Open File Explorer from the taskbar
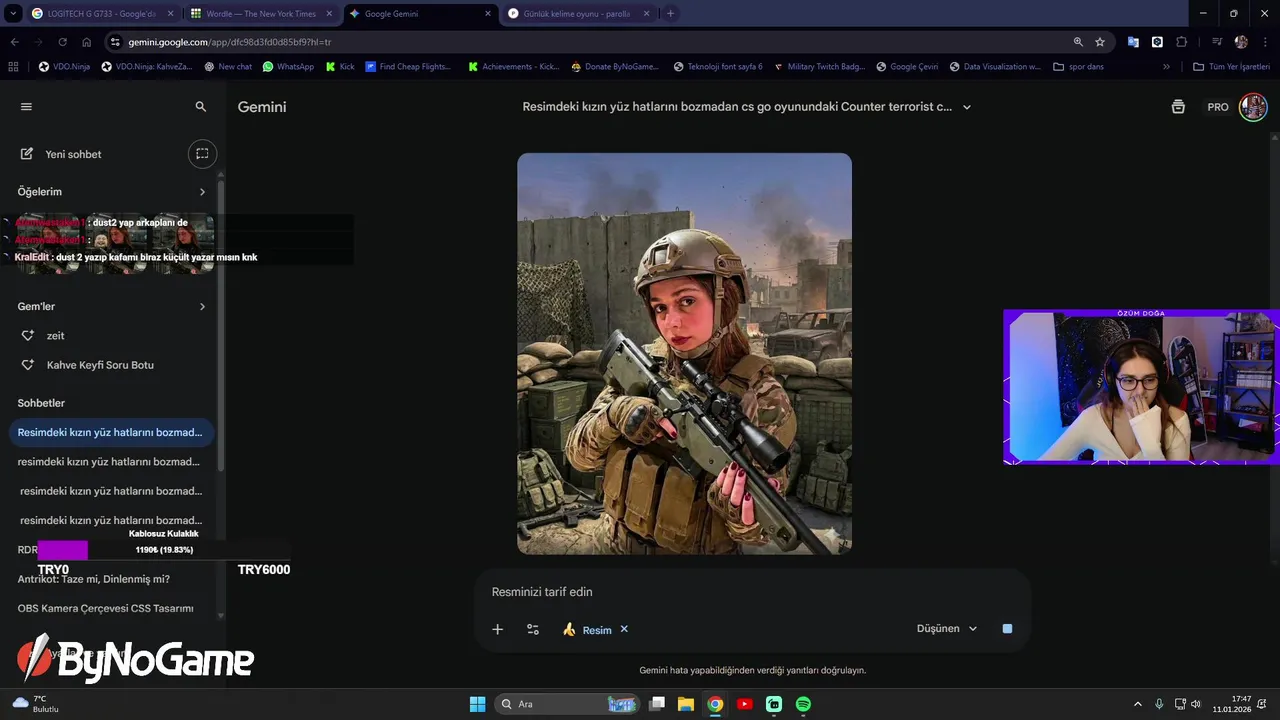 tap(686, 704)
